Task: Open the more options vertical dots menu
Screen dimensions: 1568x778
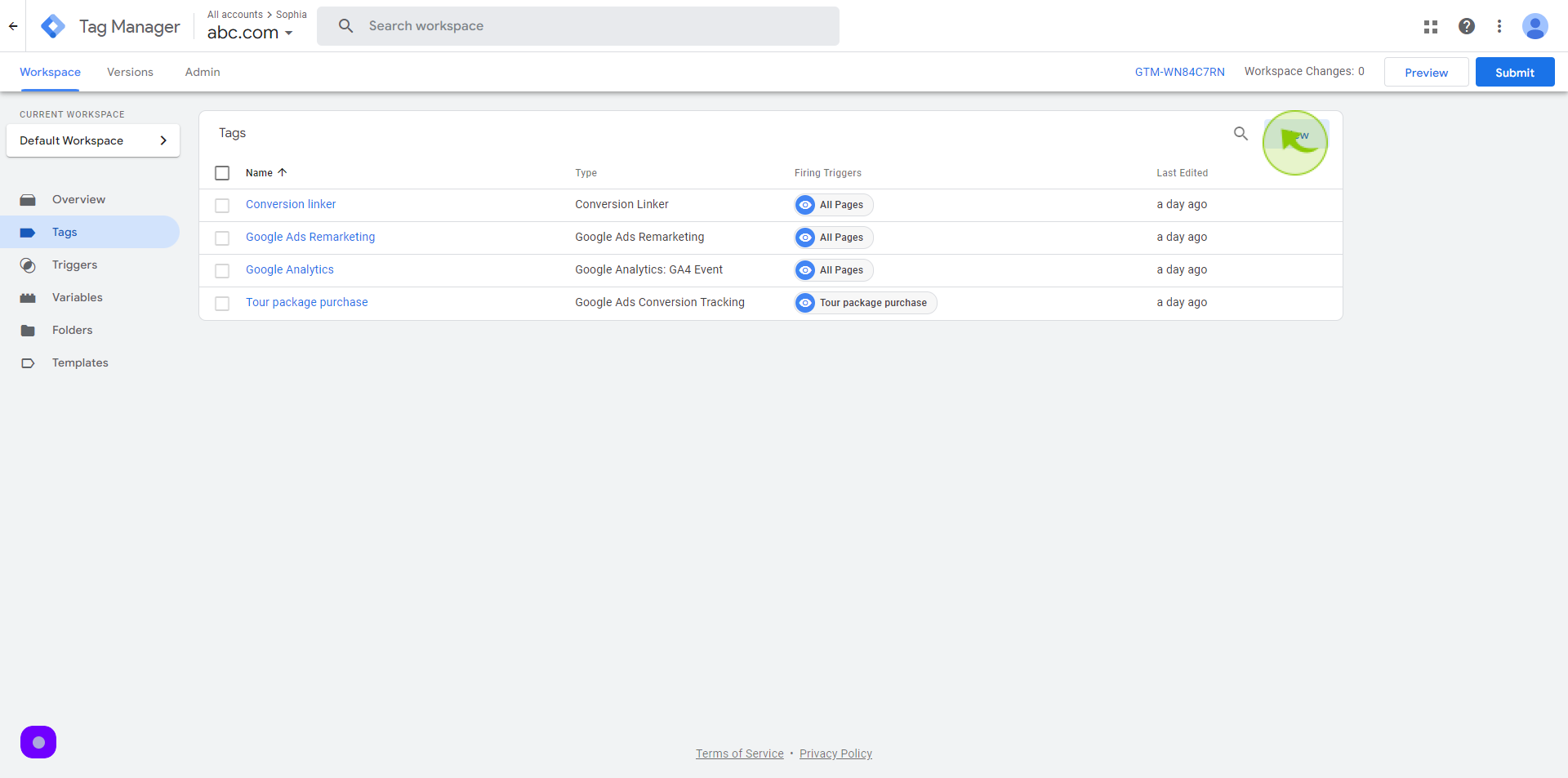Action: coord(1499,26)
